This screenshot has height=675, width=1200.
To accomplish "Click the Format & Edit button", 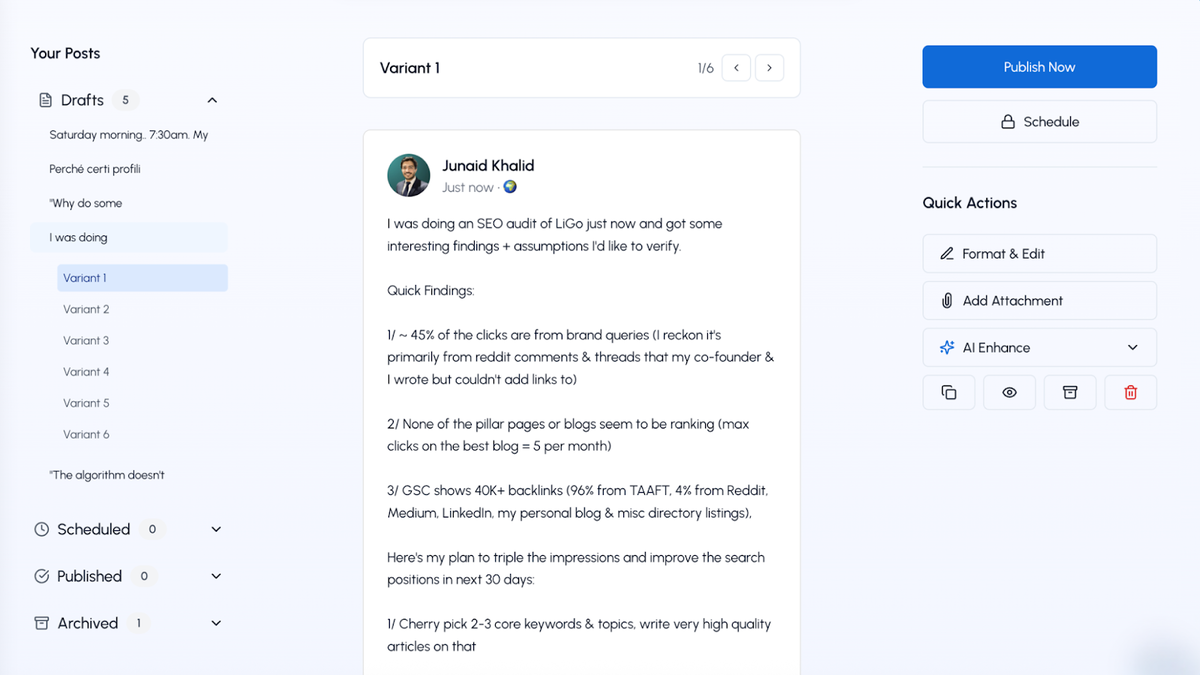I will point(1039,254).
